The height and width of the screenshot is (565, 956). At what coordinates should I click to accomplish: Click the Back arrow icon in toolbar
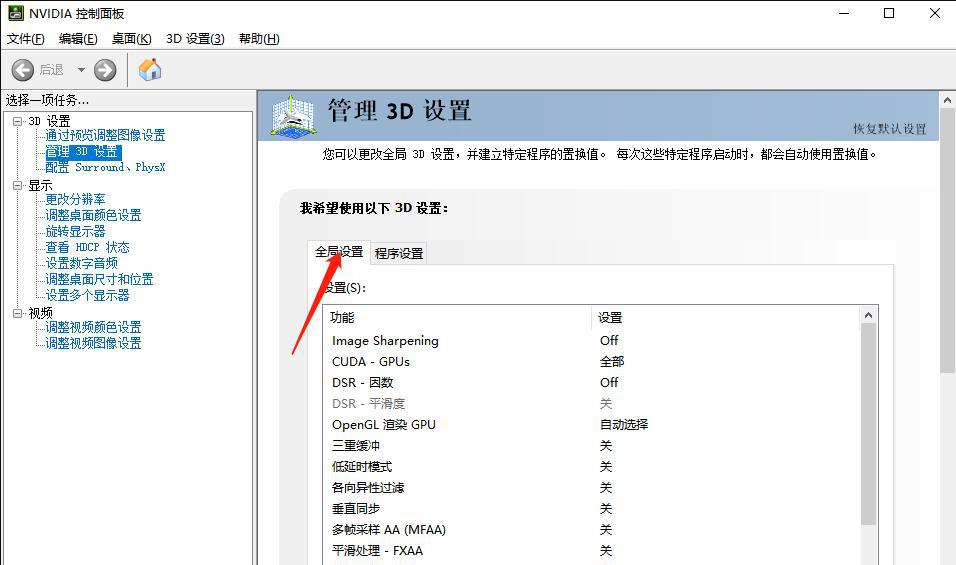pyautogui.click(x=23, y=70)
